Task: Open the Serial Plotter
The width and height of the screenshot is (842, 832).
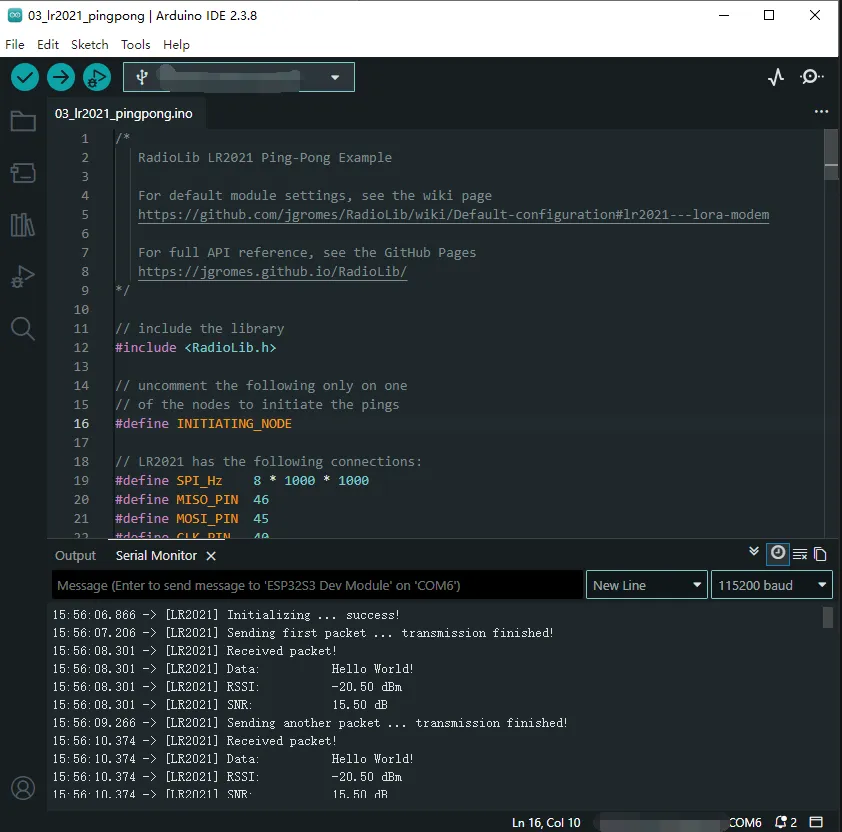Action: click(776, 77)
